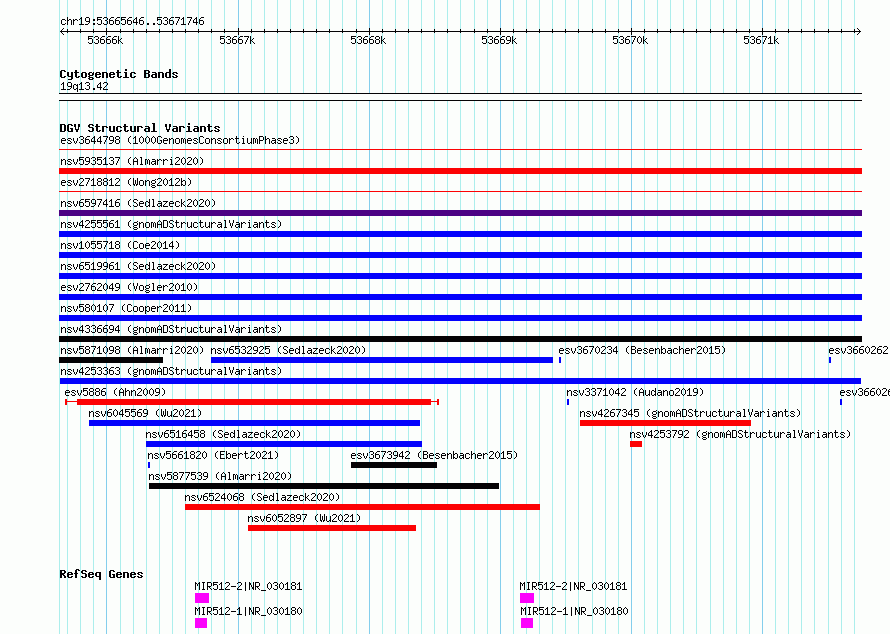This screenshot has height=634, width=890.
Task: Select the 19q13.42 cytogenetic band label
Action: [x=84, y=86]
